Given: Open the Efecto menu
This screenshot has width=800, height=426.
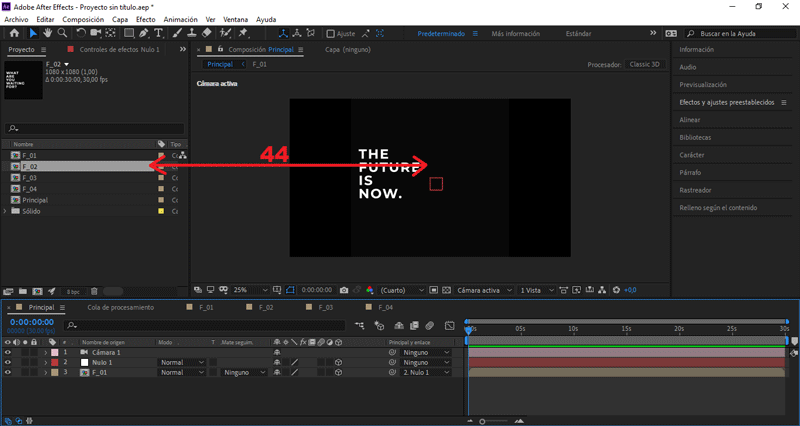Looking at the screenshot, I should pos(145,19).
